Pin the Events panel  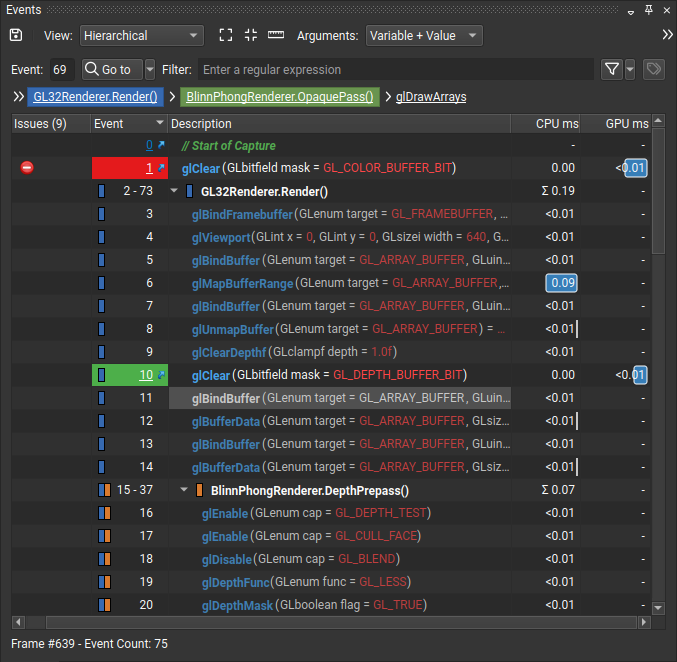click(x=649, y=9)
